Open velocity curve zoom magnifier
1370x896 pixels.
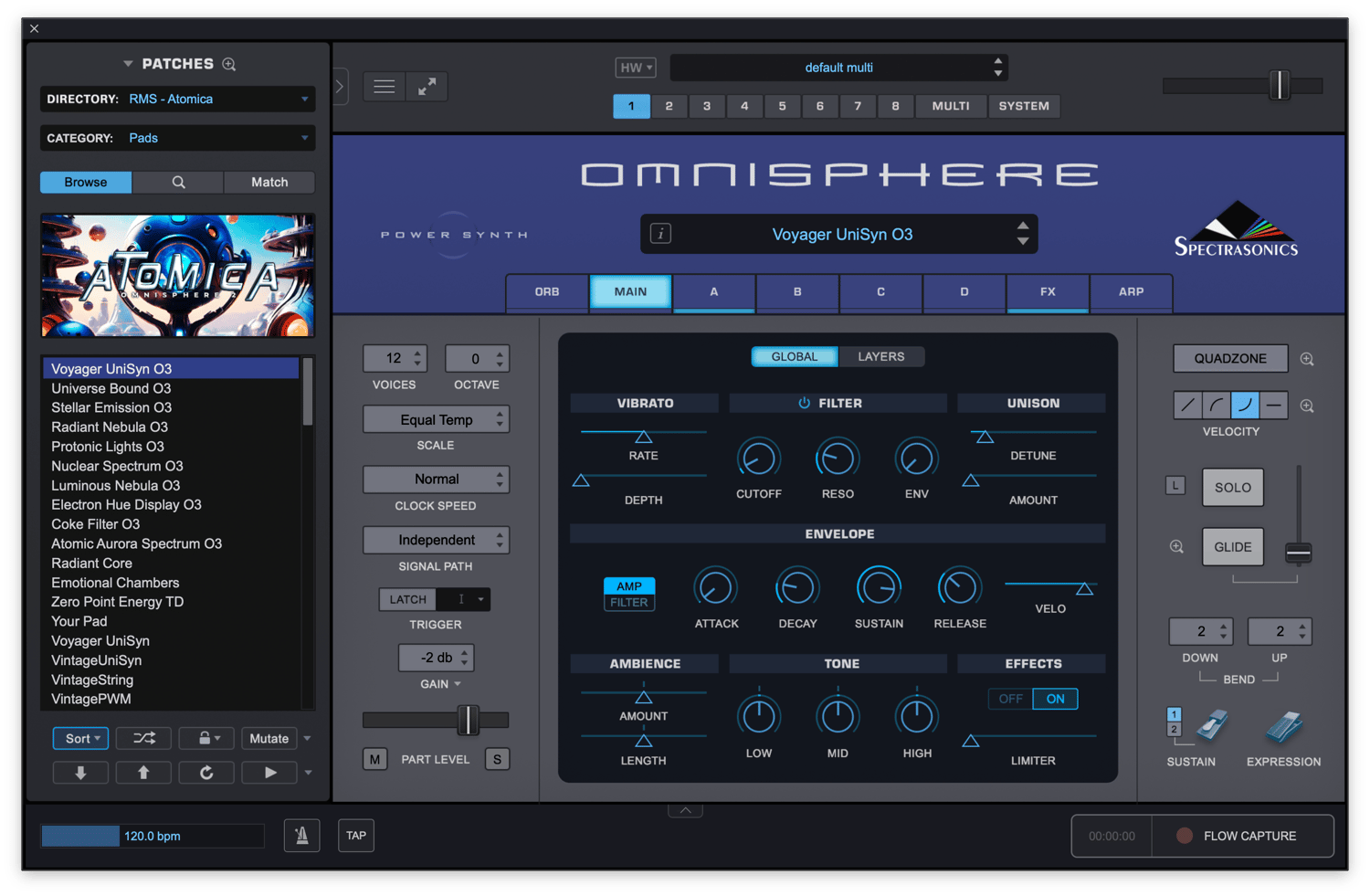(x=1307, y=406)
